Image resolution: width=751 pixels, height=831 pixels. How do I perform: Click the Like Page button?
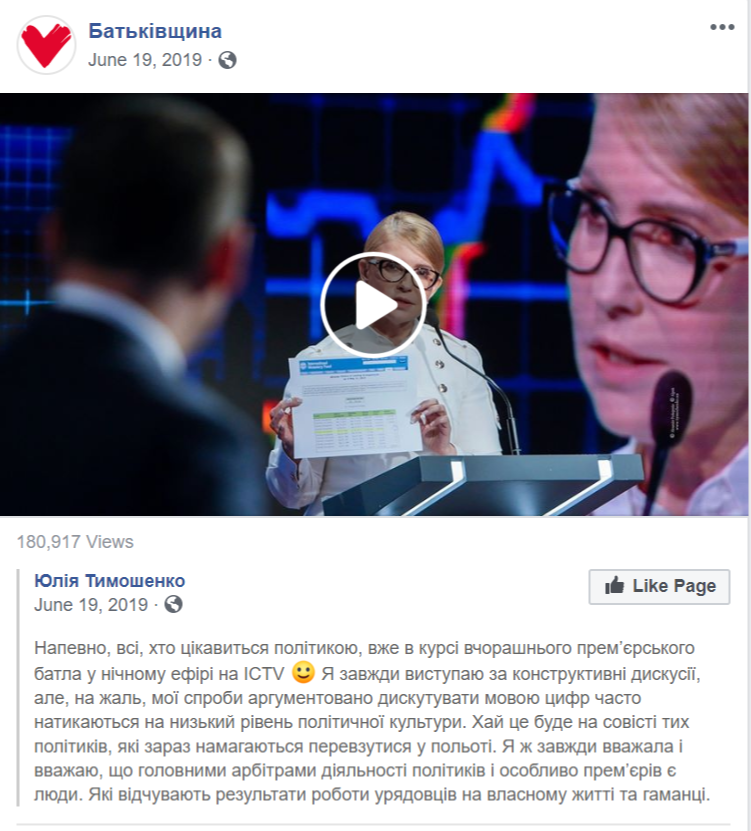click(659, 586)
